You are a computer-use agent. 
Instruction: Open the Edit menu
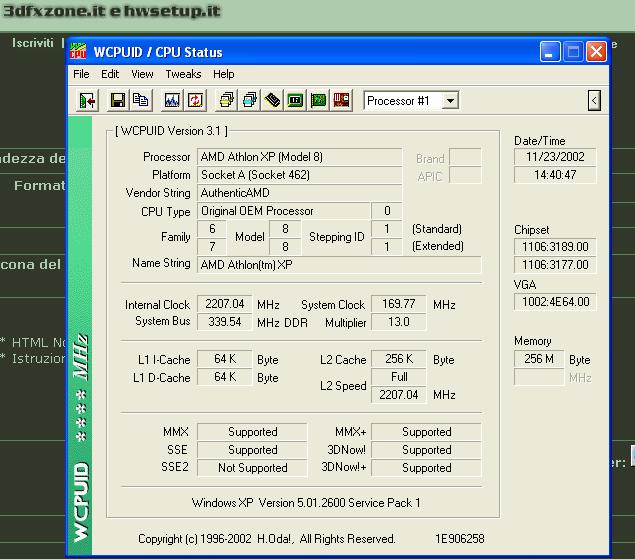[110, 74]
